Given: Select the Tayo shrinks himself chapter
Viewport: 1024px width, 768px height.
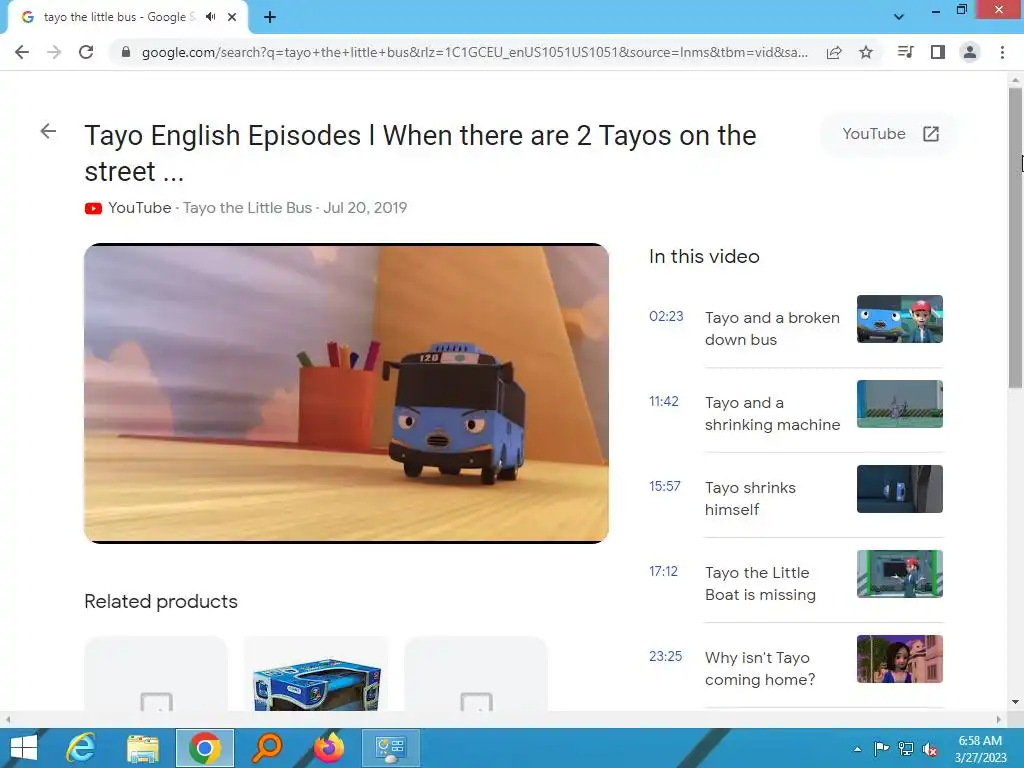Looking at the screenshot, I should coord(750,498).
